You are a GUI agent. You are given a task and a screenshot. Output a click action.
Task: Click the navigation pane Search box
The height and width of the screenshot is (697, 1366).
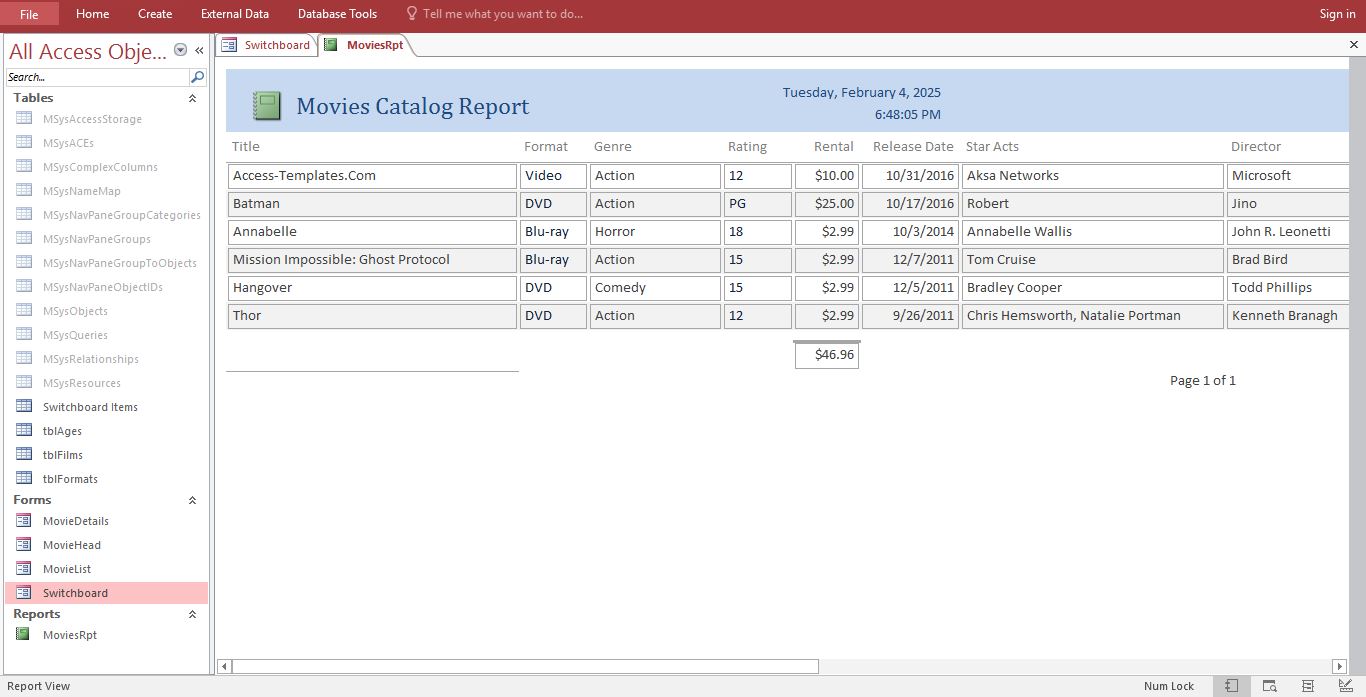[97, 77]
